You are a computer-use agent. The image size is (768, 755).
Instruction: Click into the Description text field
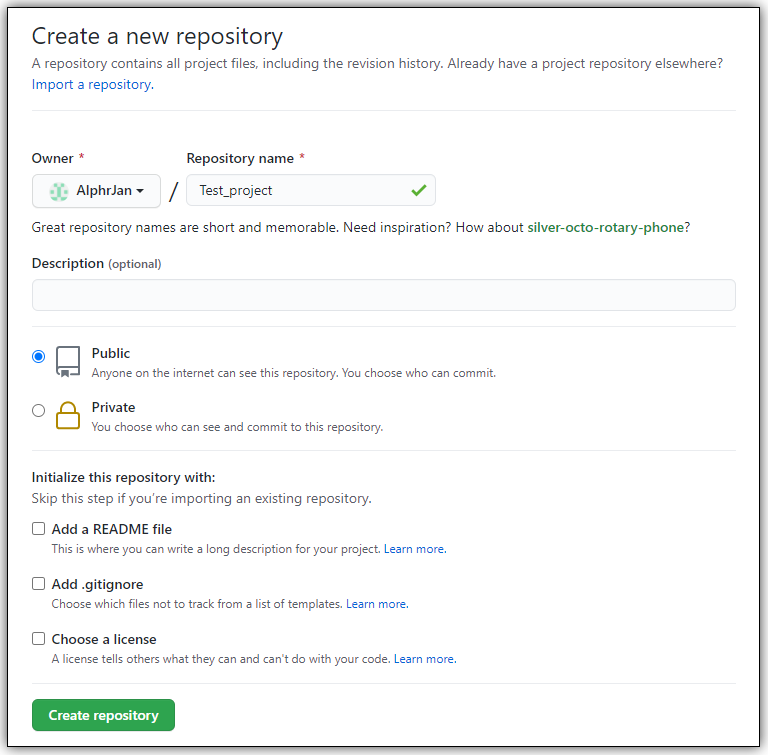coord(383,295)
